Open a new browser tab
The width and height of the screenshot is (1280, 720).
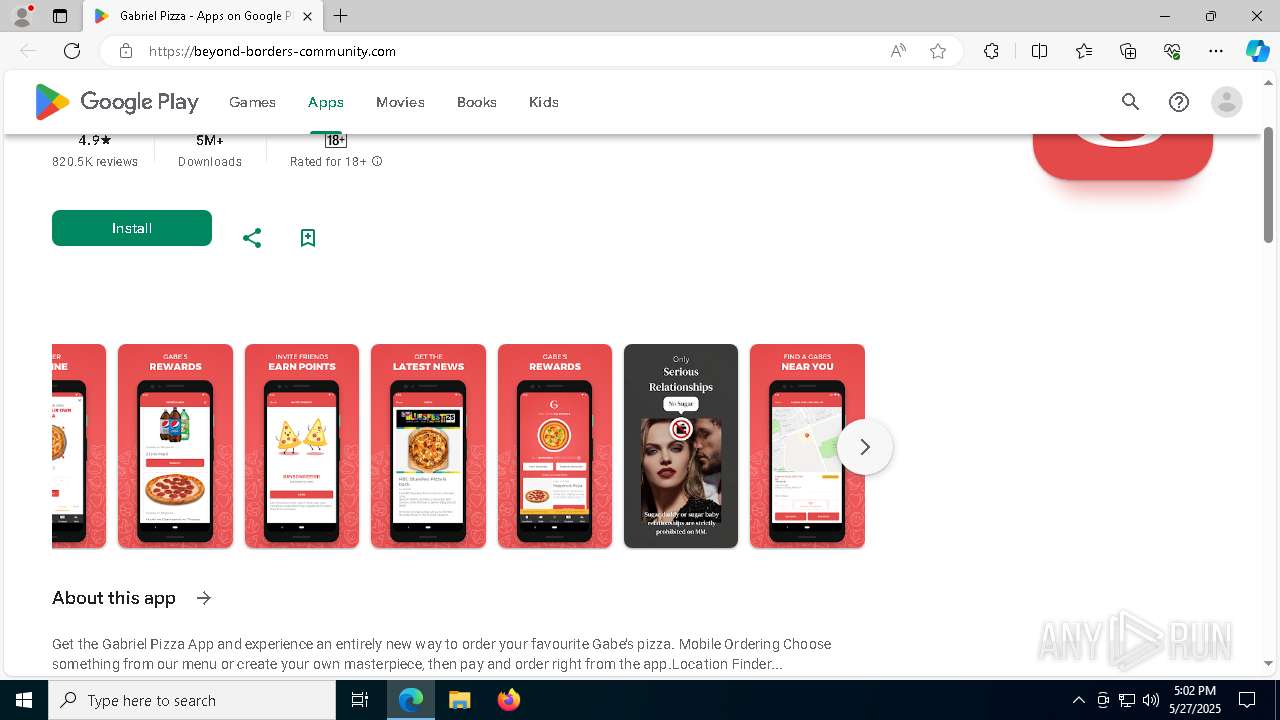[341, 16]
